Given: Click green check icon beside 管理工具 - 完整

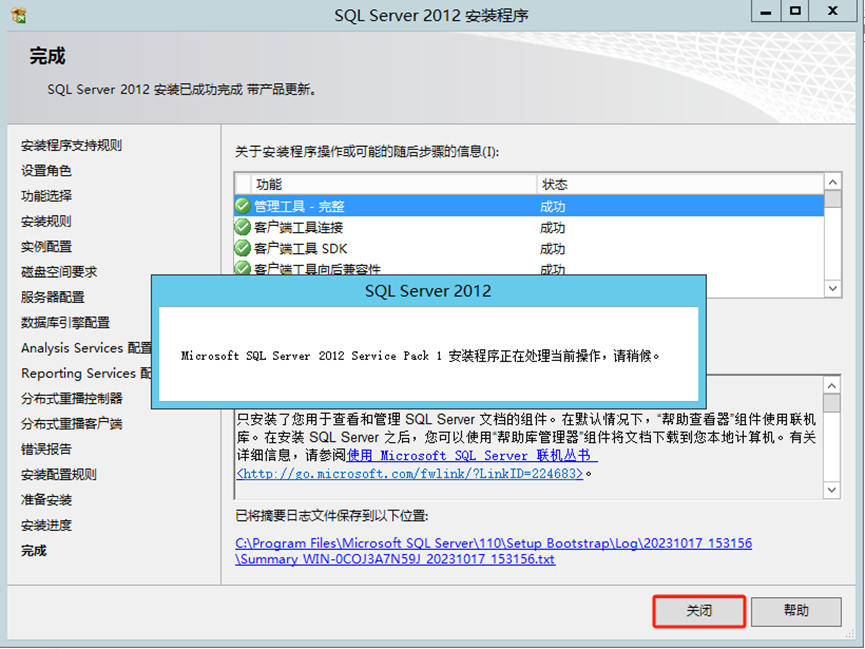Looking at the screenshot, I should 243,206.
